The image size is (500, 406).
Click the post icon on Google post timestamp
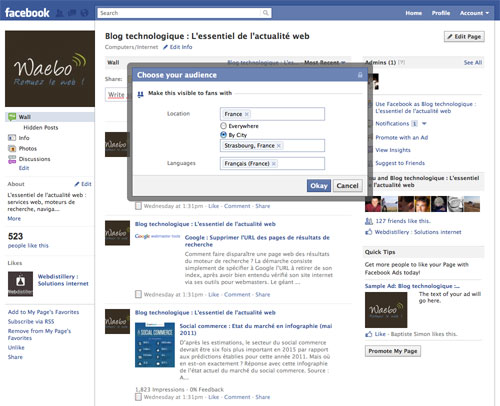point(138,294)
